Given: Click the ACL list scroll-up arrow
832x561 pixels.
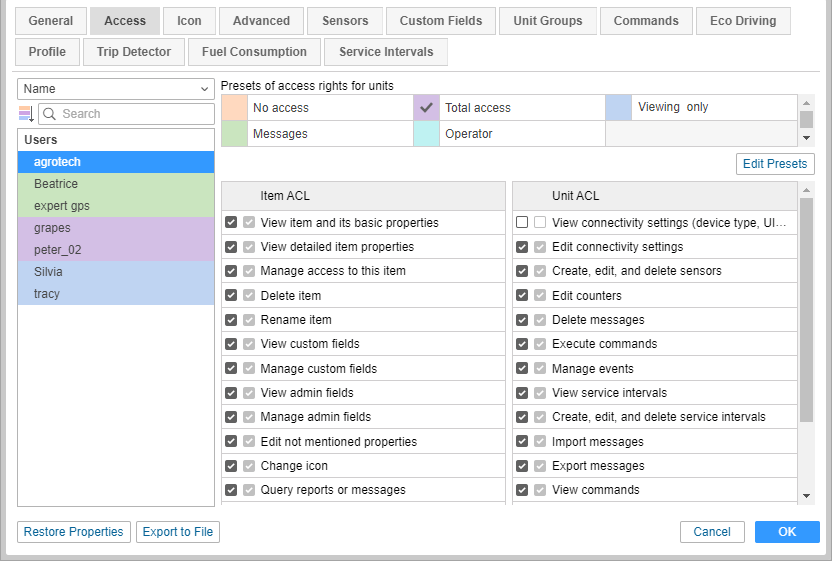Looking at the screenshot, I should click(806, 189).
